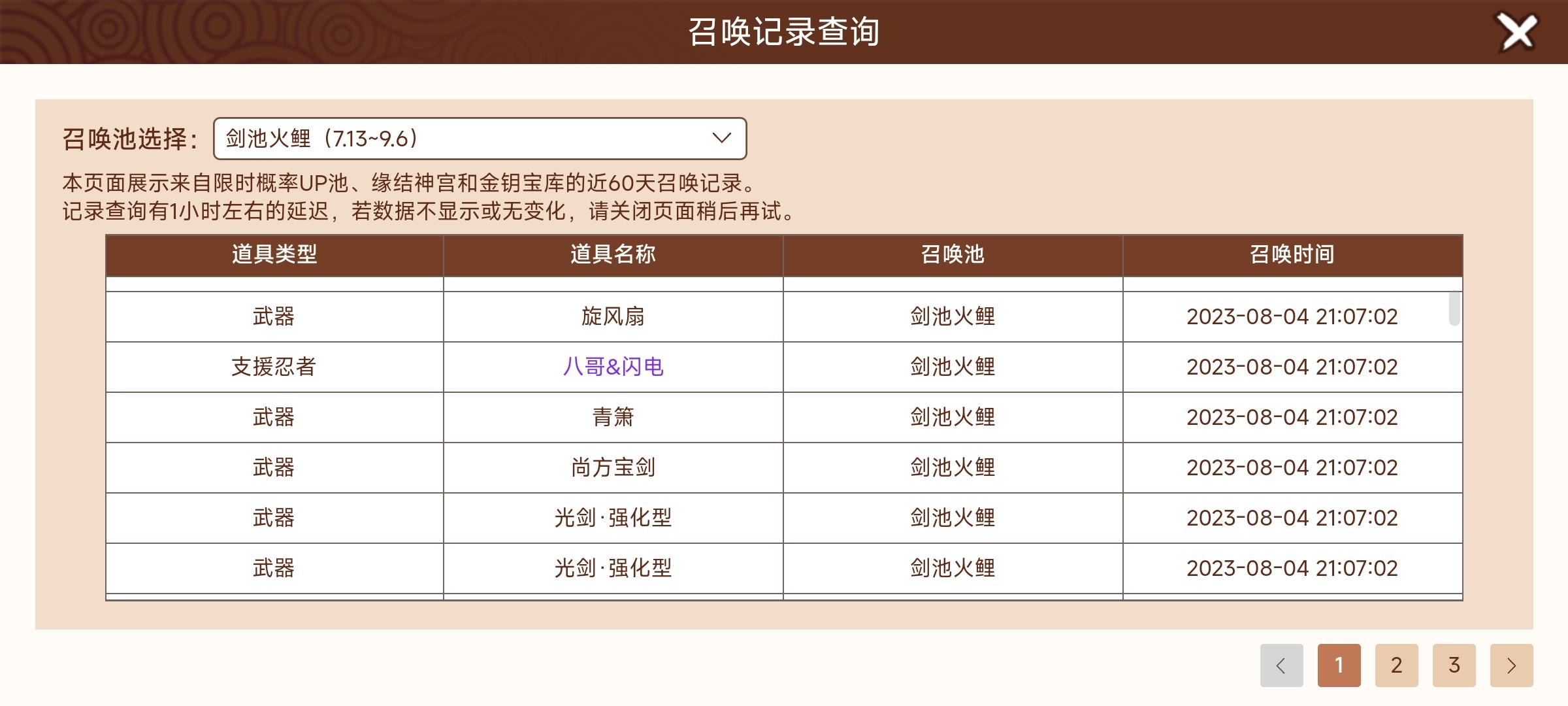Click the 道具名称 column header

pyautogui.click(x=613, y=254)
